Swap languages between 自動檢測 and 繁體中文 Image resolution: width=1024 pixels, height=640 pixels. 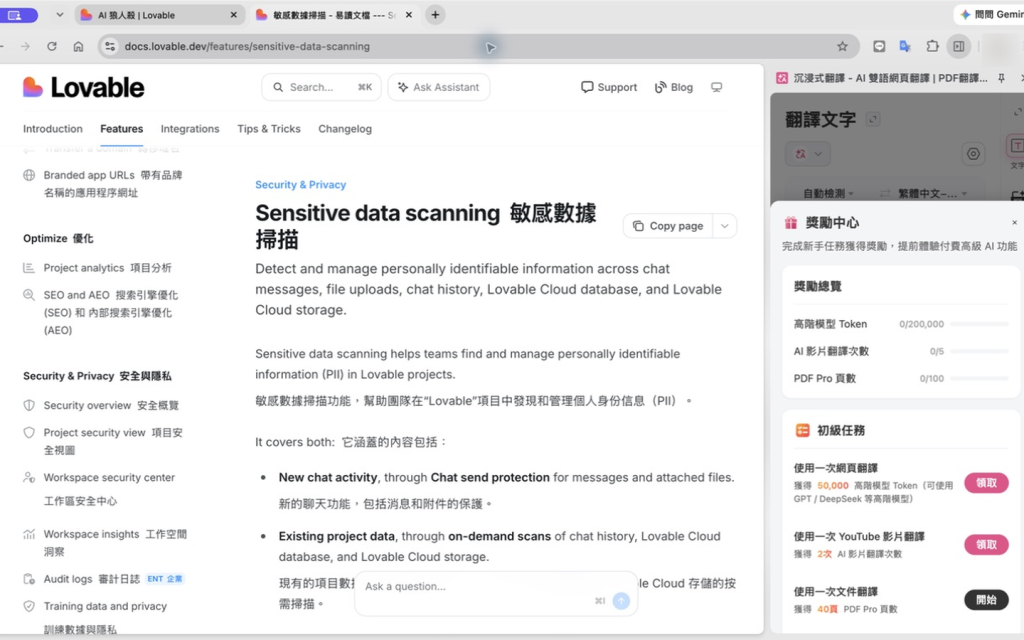pos(885,193)
